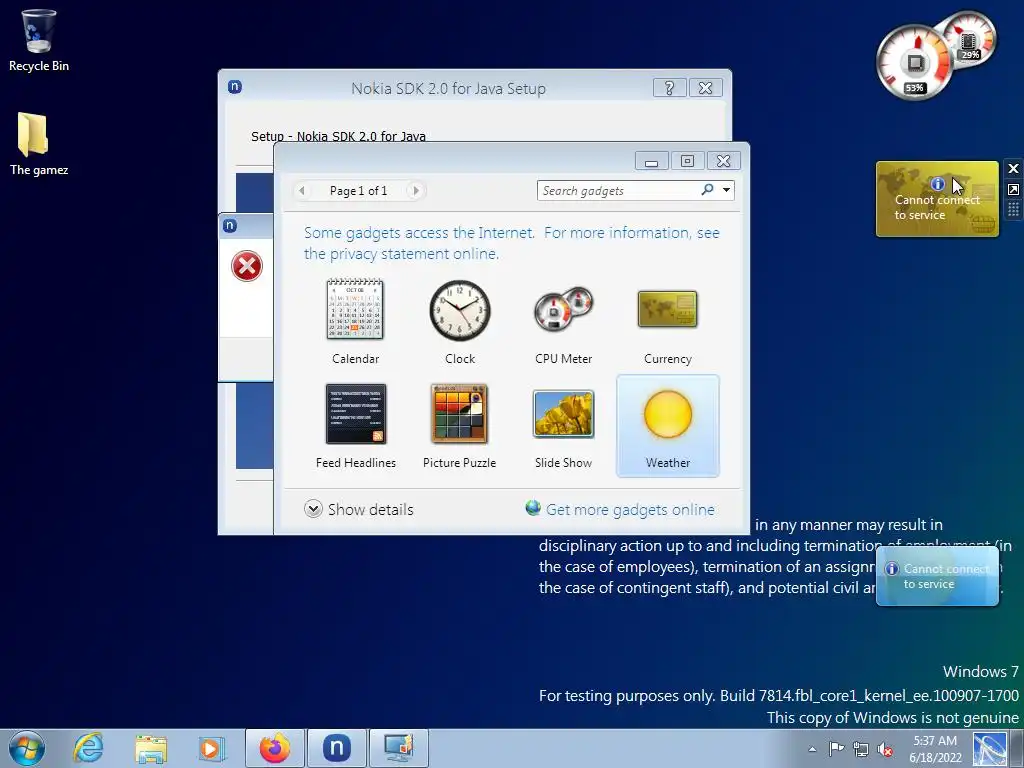
Task: Click the network tray icon
Action: click(861, 749)
